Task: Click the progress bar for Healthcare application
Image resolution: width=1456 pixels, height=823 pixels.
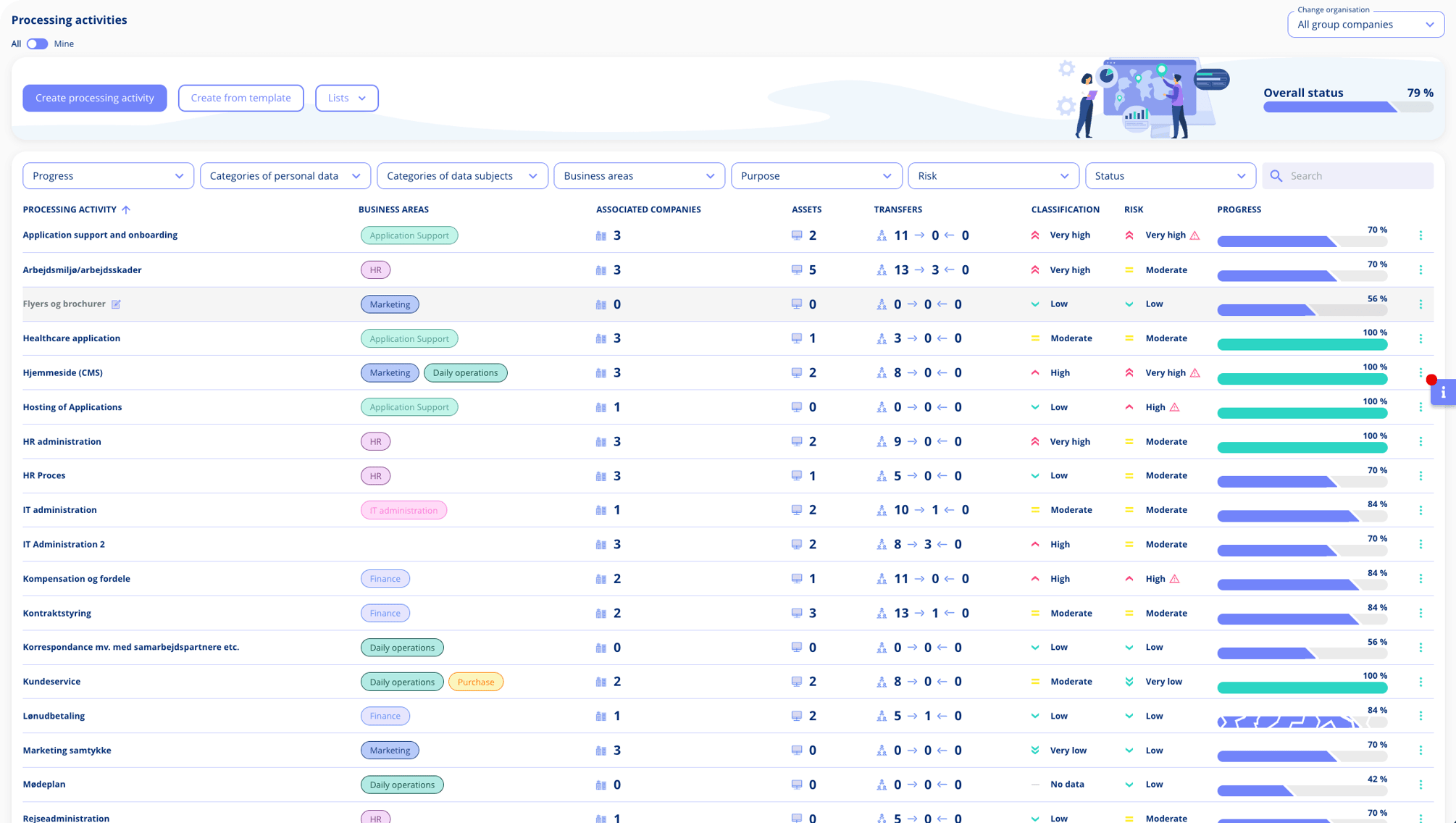Action: tap(1302, 345)
